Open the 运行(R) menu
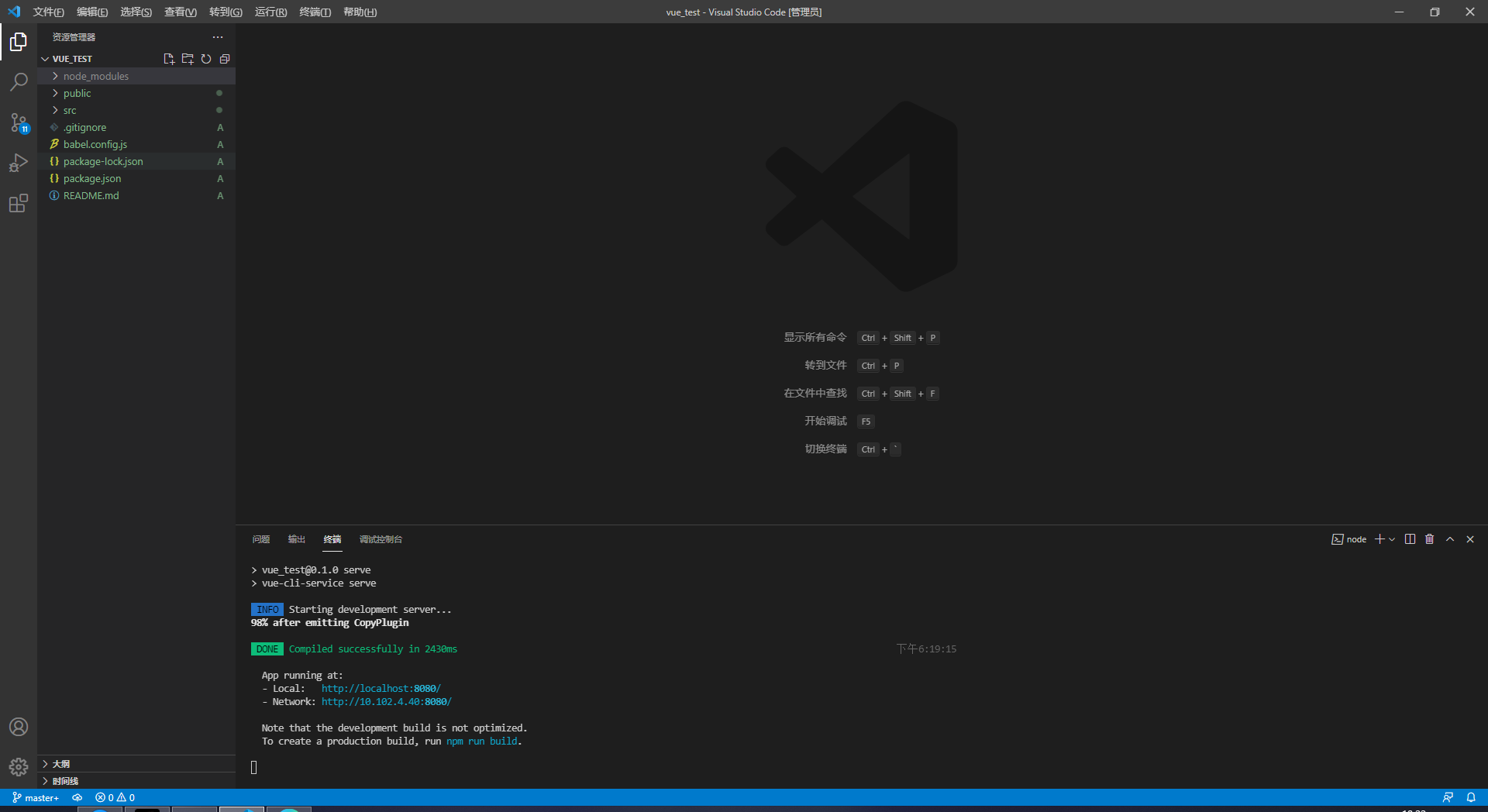The width and height of the screenshot is (1488, 812). tap(270, 12)
